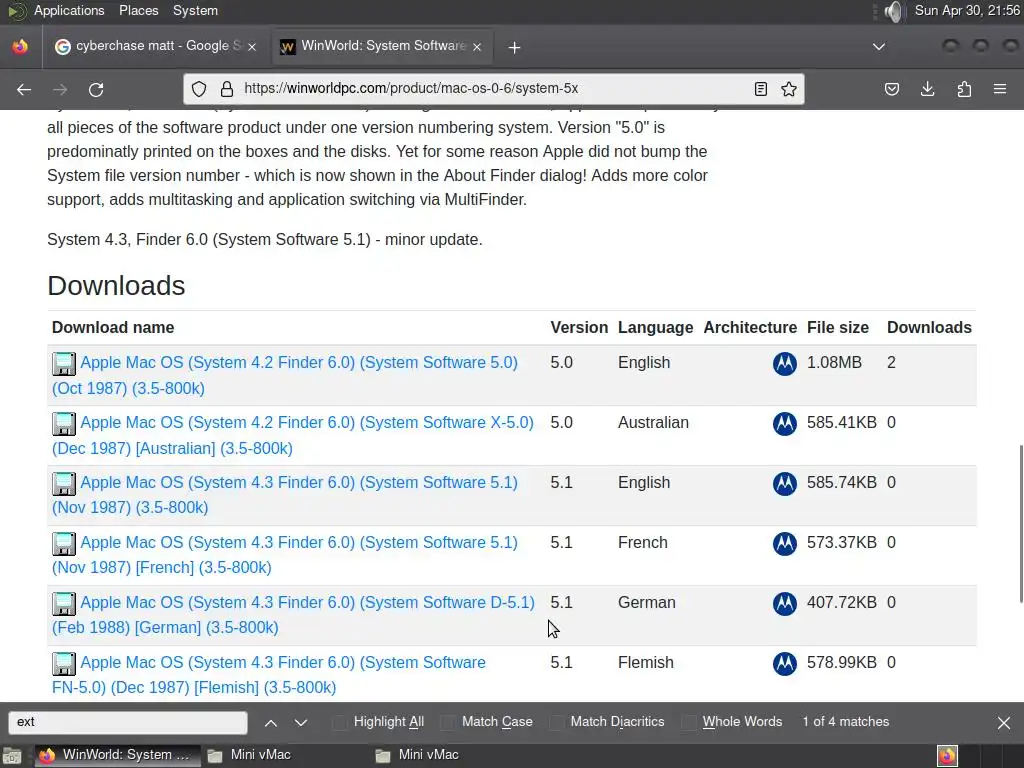This screenshot has height=768, width=1024.
Task: Open the Pocket save icon
Action: click(891, 89)
